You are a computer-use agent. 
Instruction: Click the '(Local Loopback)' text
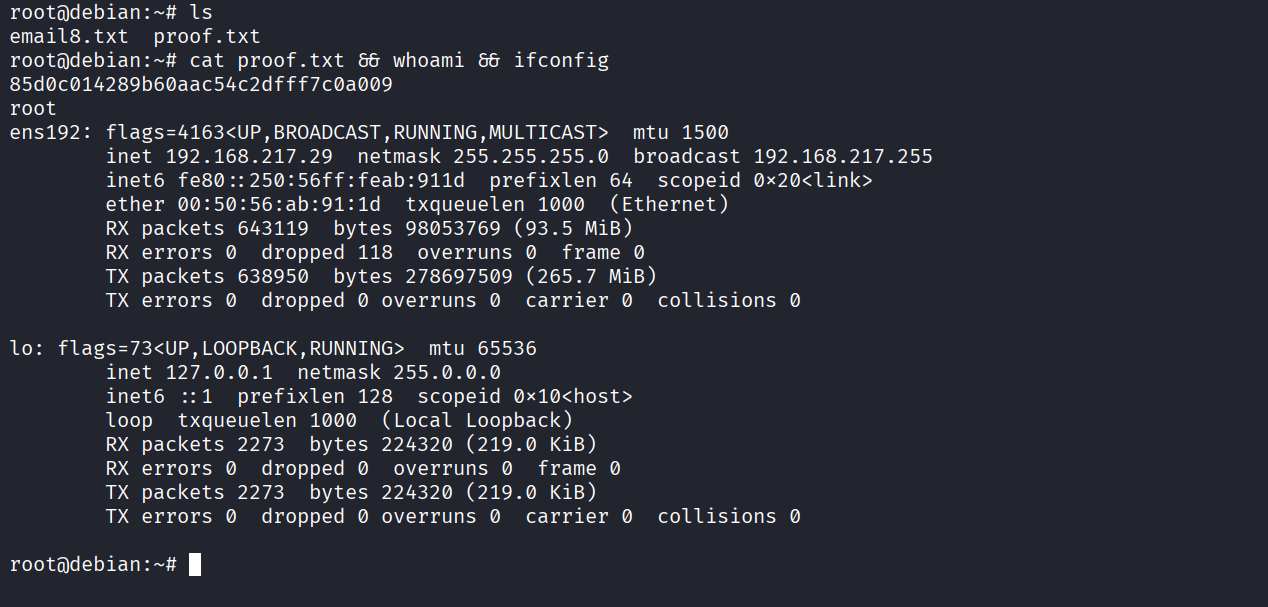[477, 421]
